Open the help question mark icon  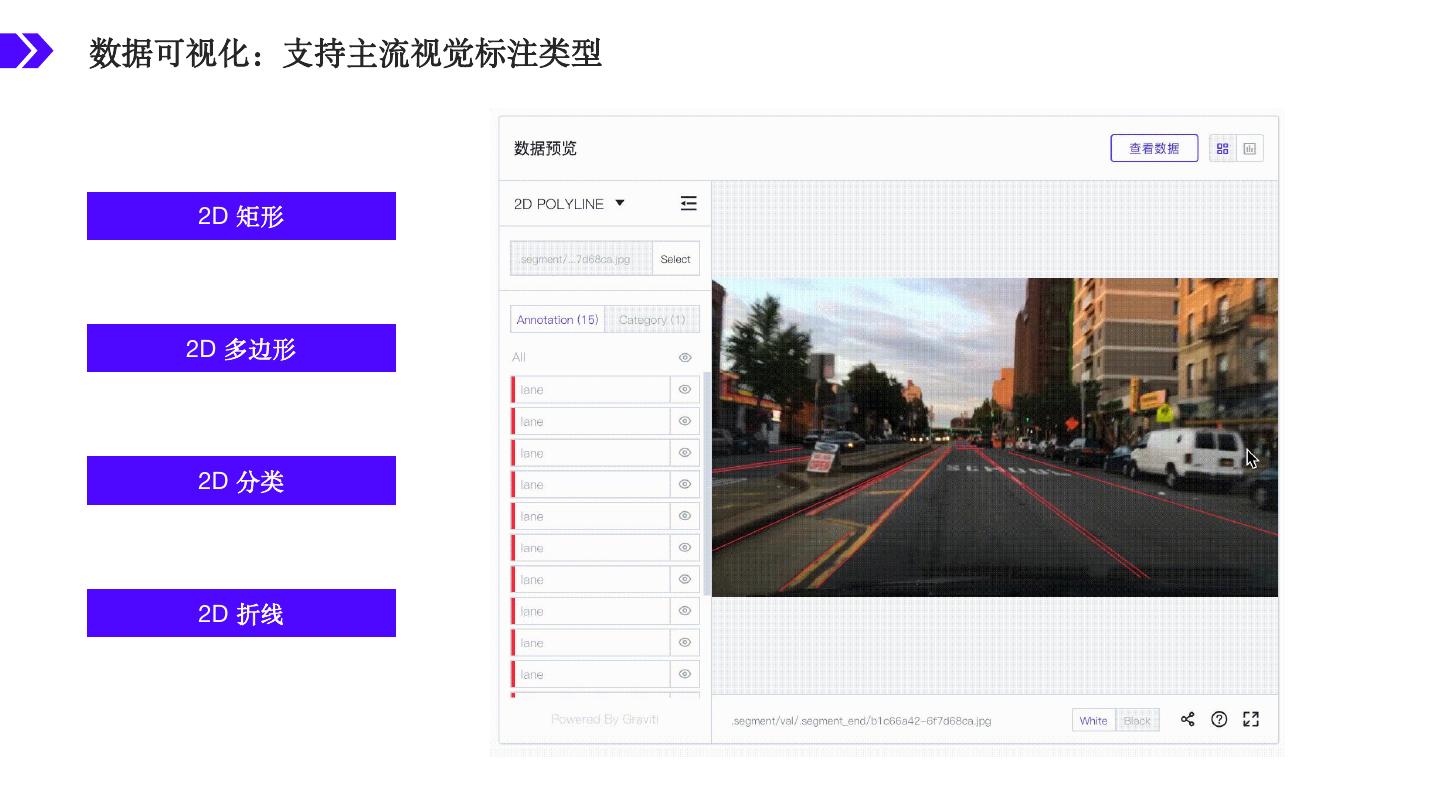coord(1219,719)
